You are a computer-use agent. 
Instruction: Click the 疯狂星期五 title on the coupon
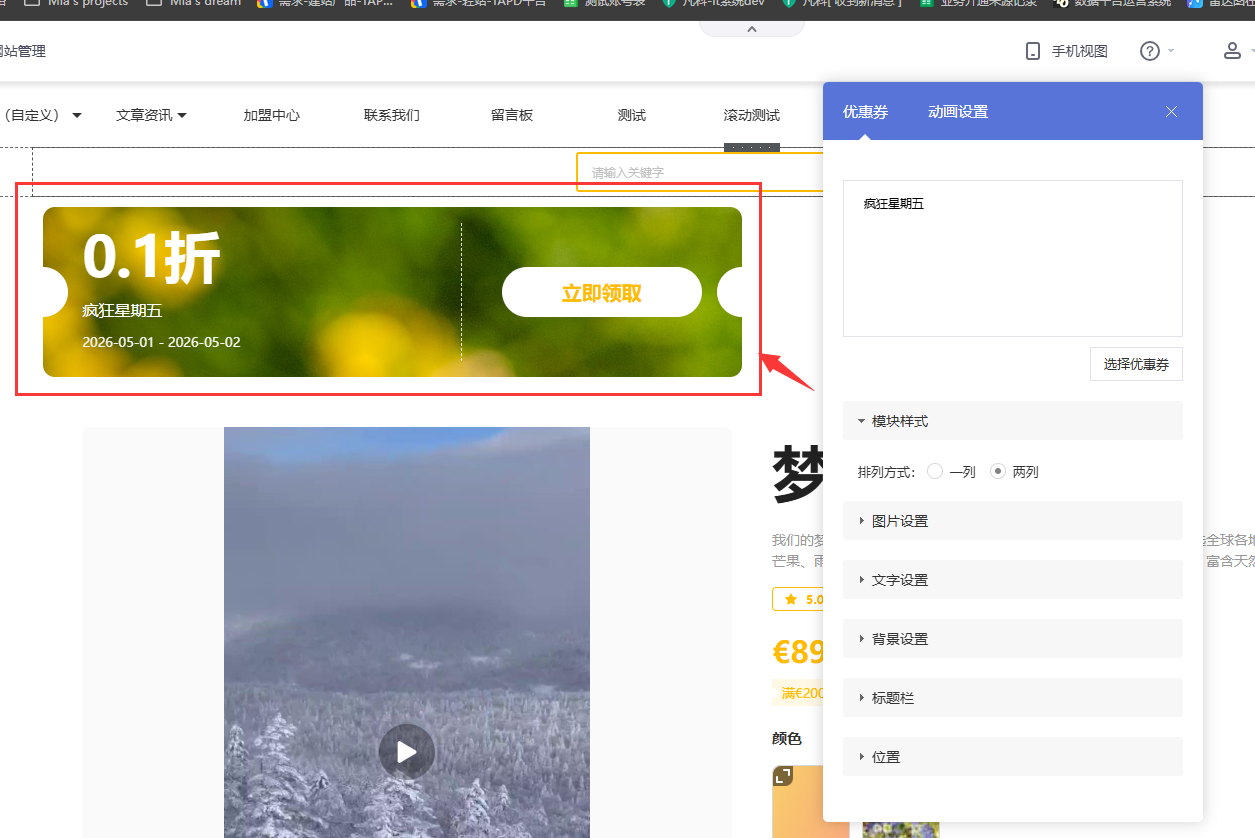tap(122, 311)
